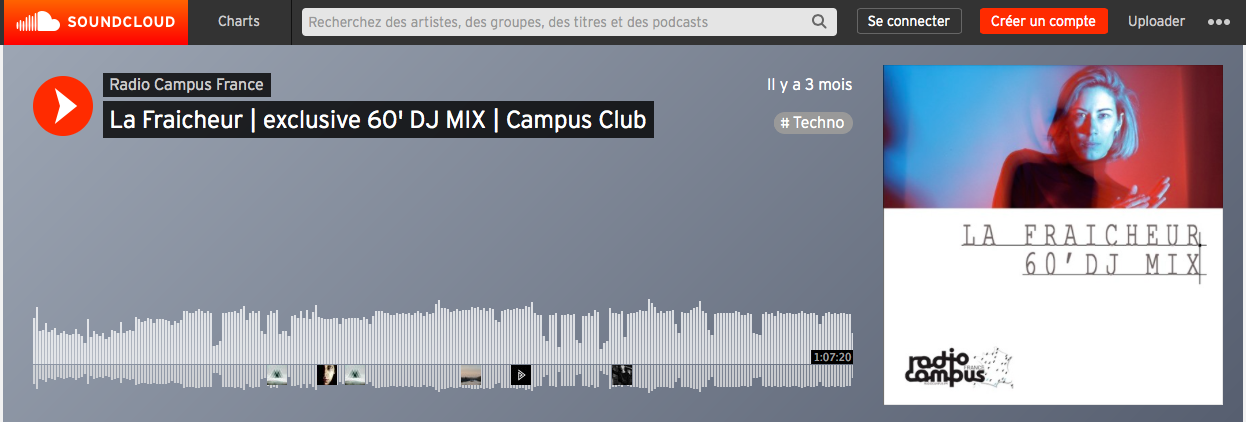
Task: Open the SoundCloud logo home link
Action: pyautogui.click(x=96, y=22)
